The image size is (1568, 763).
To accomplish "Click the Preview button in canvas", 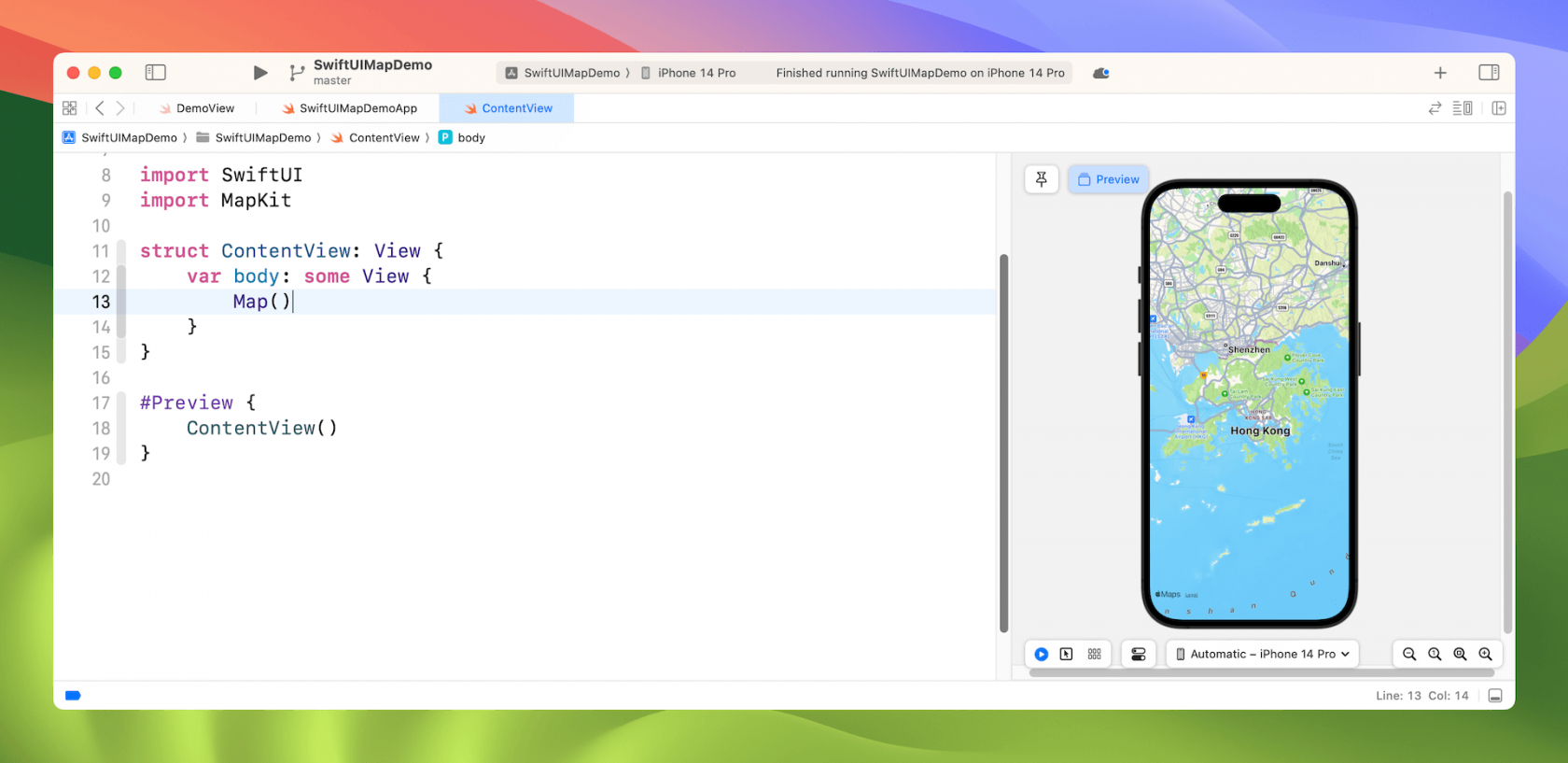I will coord(1109,179).
